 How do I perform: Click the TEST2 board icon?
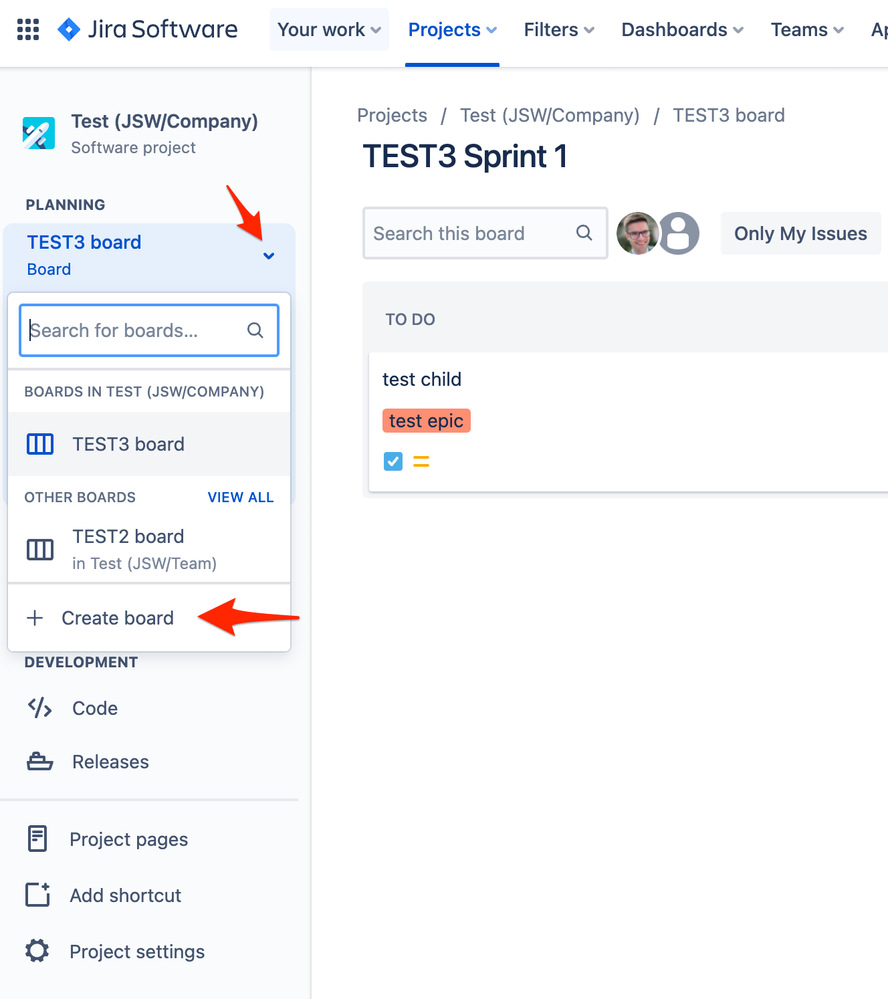click(39, 549)
